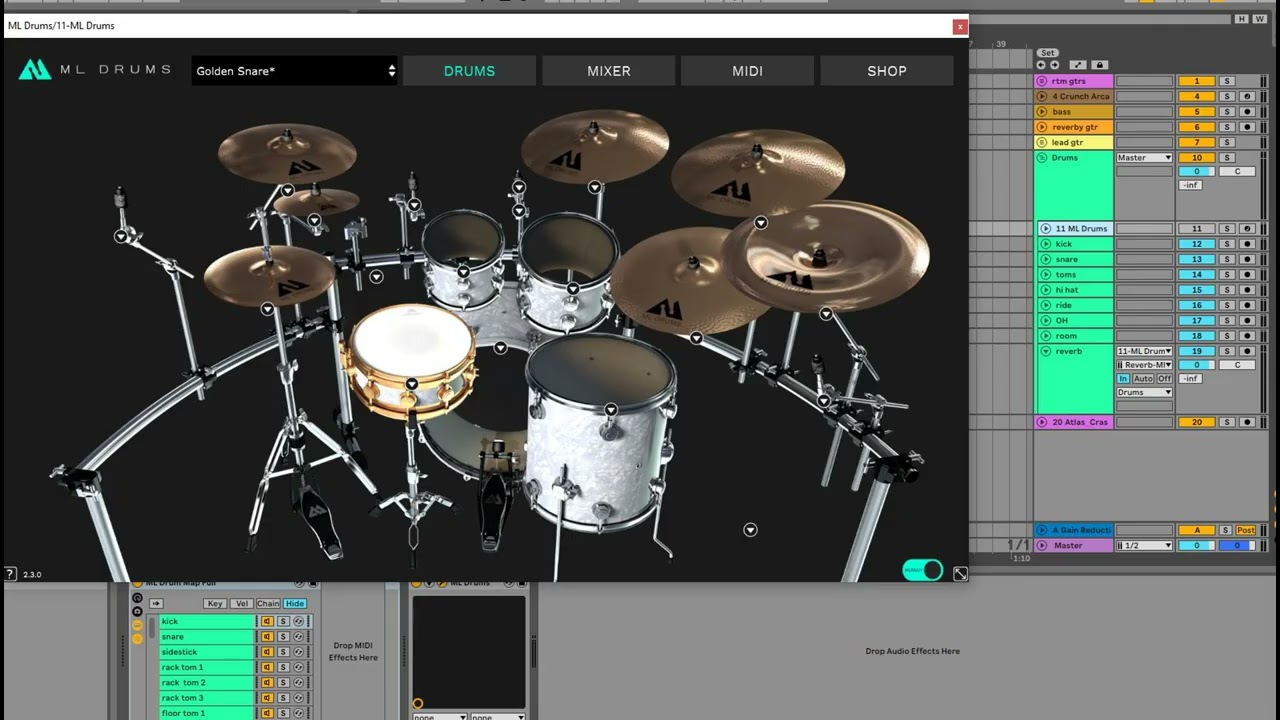1280x720 pixels.
Task: Click the Set locator button
Action: 1047,53
